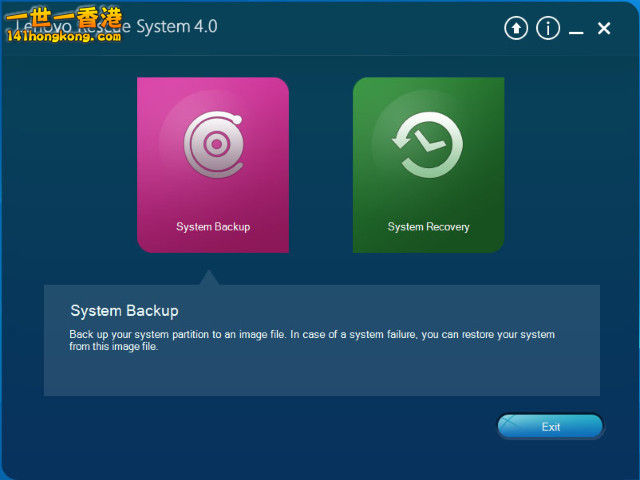Image resolution: width=640 pixels, height=480 pixels.
Task: Open the System Recovery tile
Action: coord(429,165)
